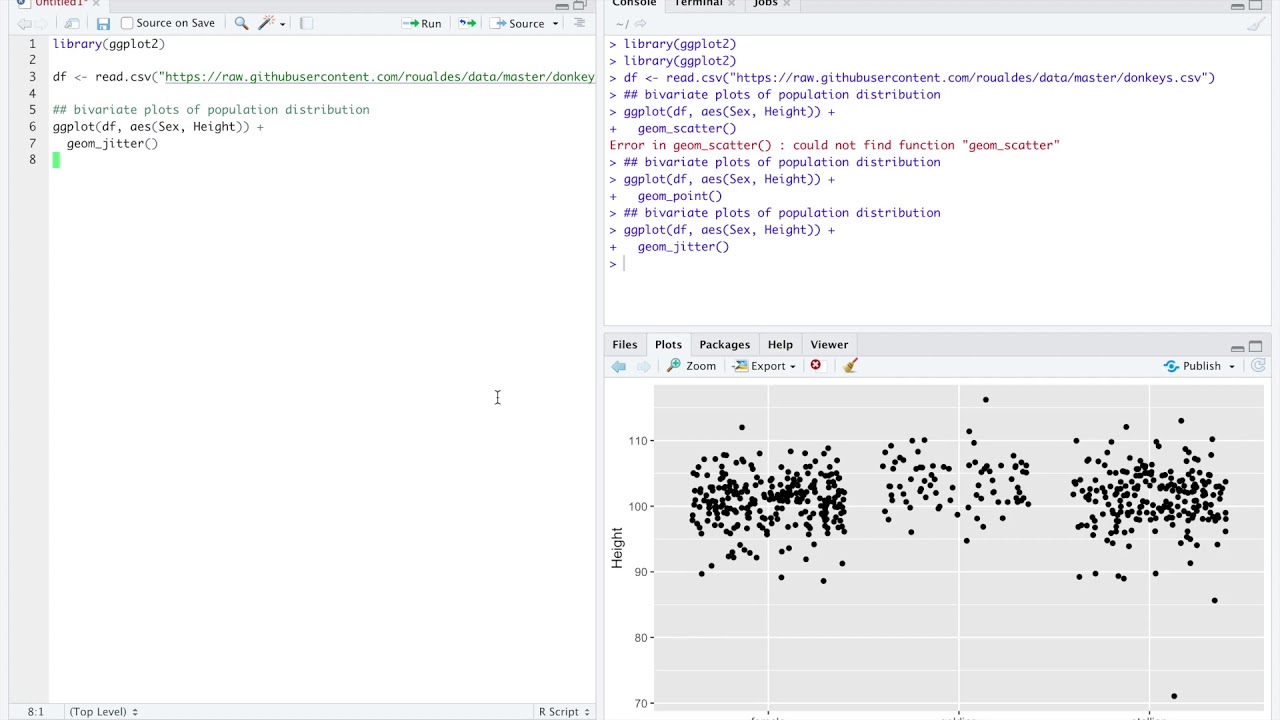Click the save document floppy icon
The height and width of the screenshot is (720, 1280).
(103, 23)
